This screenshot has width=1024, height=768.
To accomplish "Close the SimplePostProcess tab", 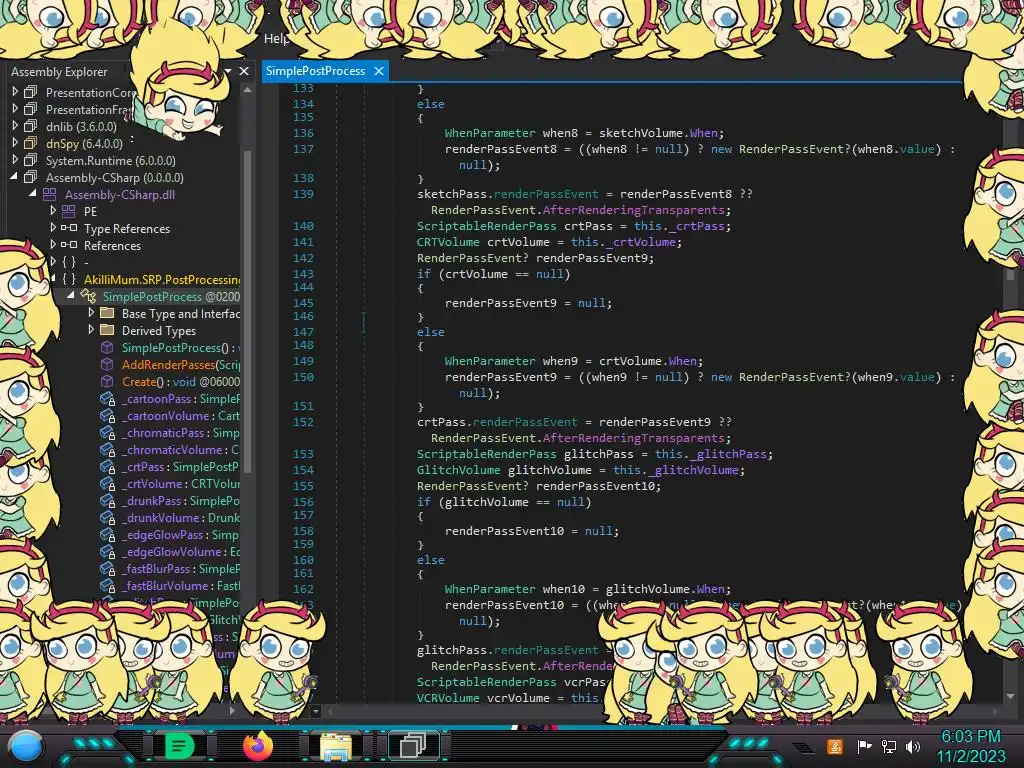I will click(x=379, y=71).
